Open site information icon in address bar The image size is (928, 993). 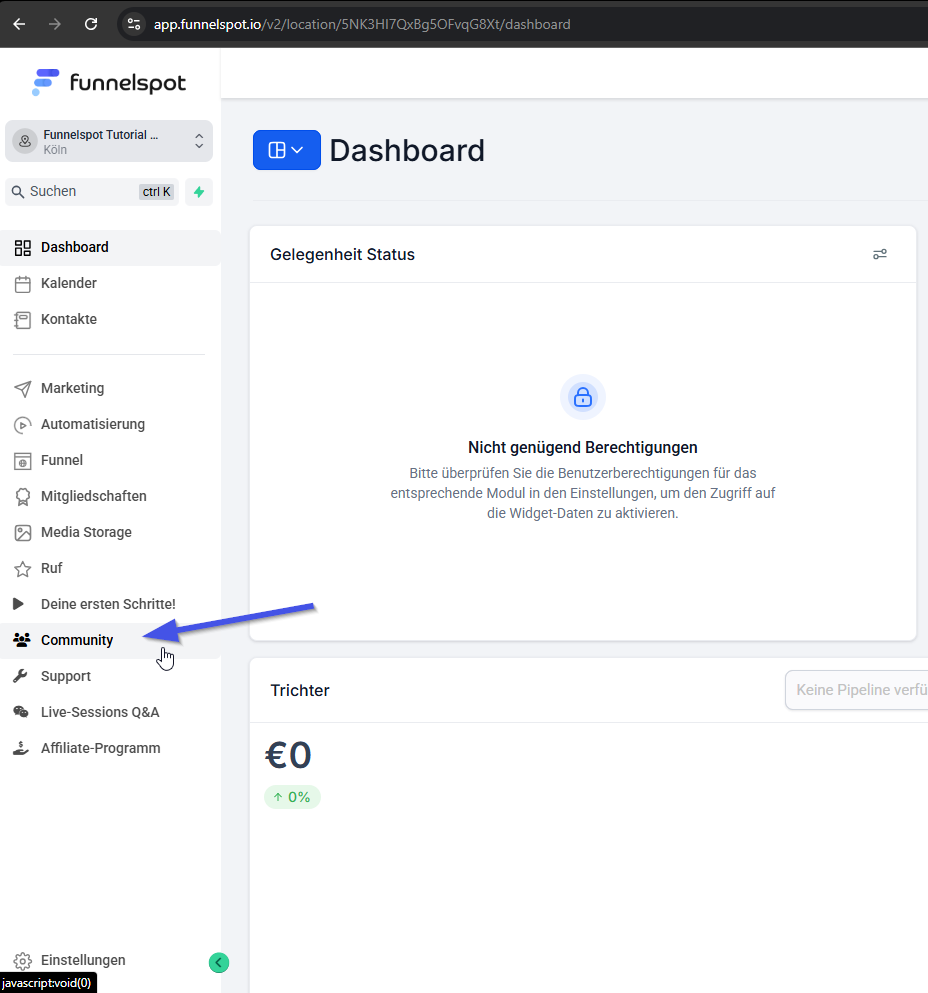[134, 24]
